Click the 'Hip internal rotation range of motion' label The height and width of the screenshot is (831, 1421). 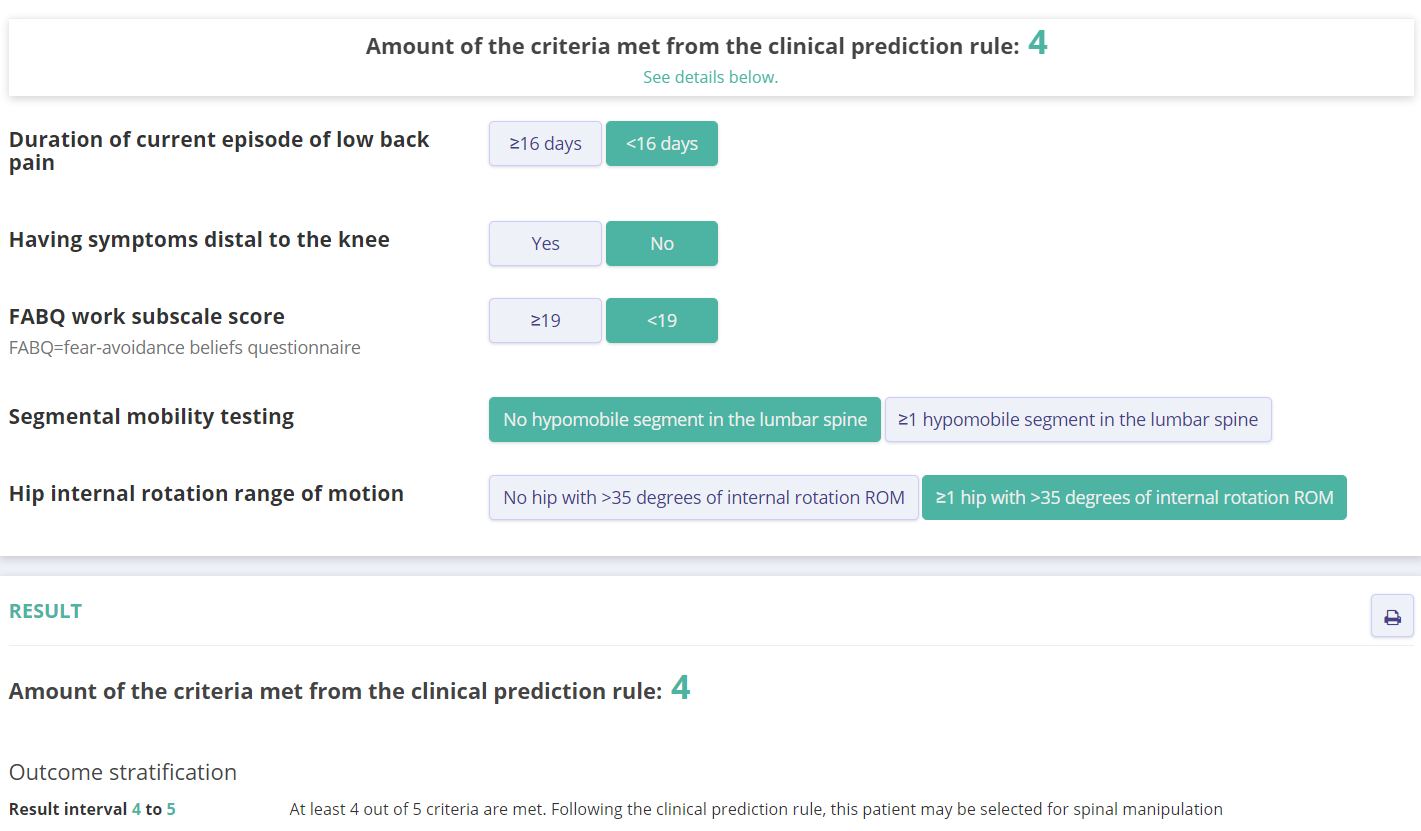pos(206,493)
